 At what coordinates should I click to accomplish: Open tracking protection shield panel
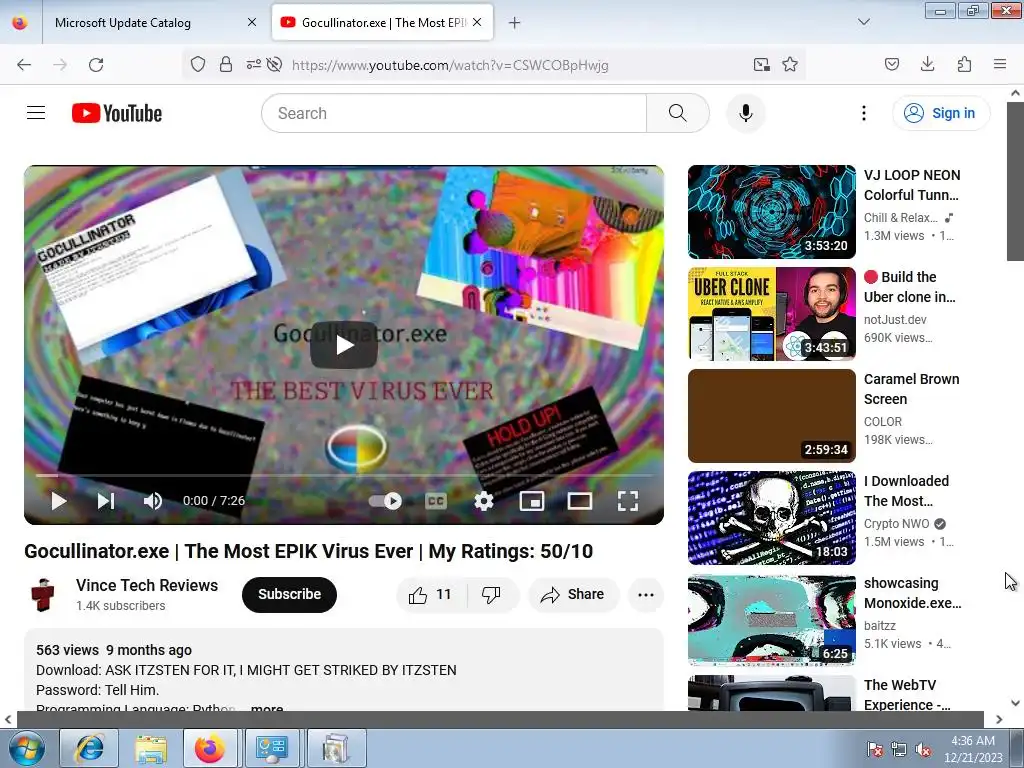(198, 65)
